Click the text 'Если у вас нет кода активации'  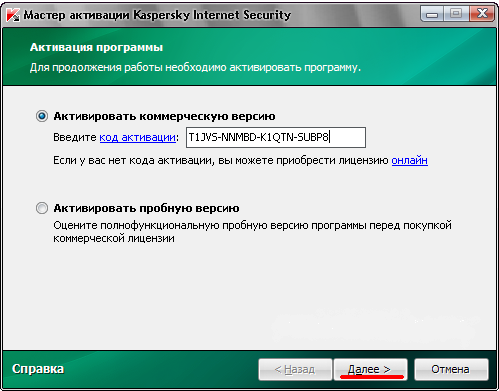[x=133, y=161]
